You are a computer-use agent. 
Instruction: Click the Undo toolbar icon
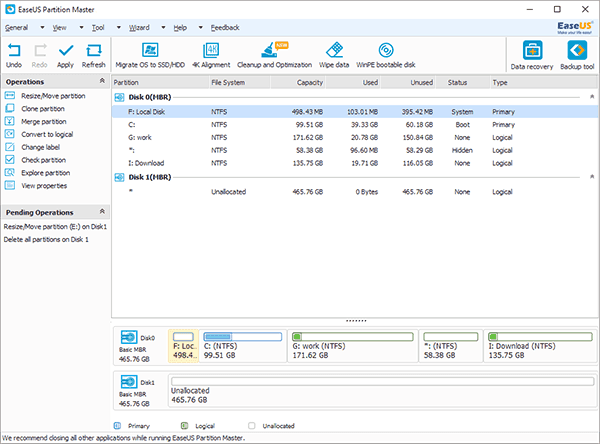point(14,51)
